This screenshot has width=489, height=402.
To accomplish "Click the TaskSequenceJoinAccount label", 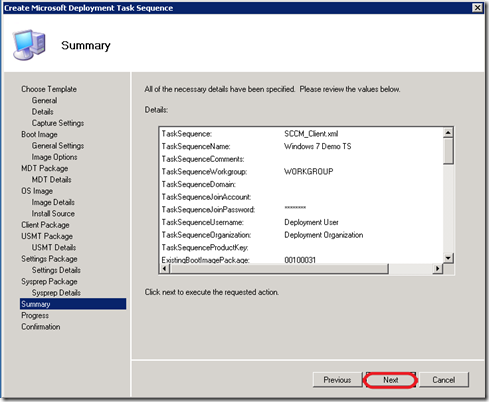I will coord(206,197).
